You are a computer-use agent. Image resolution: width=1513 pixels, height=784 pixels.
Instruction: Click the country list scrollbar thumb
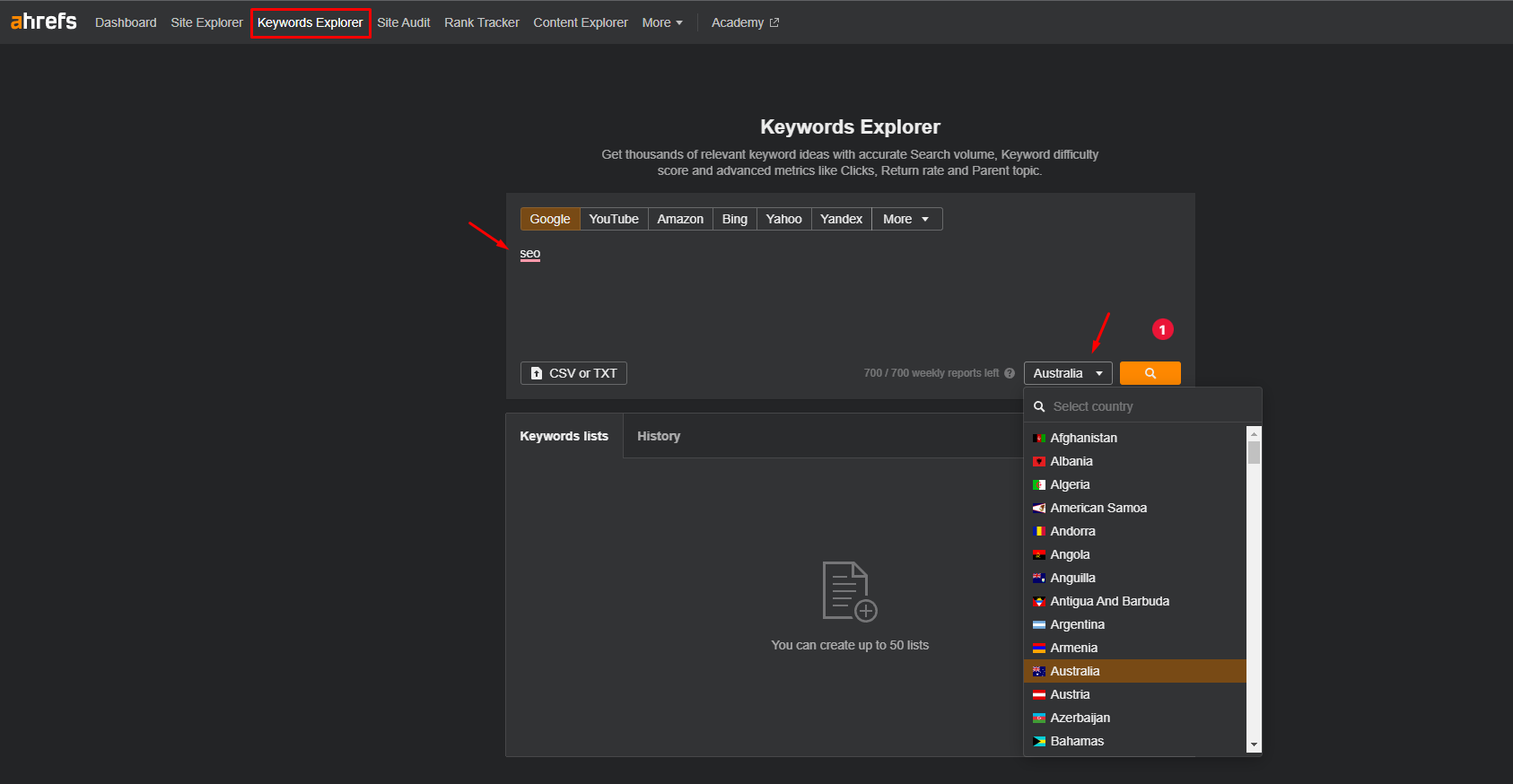coord(1254,452)
